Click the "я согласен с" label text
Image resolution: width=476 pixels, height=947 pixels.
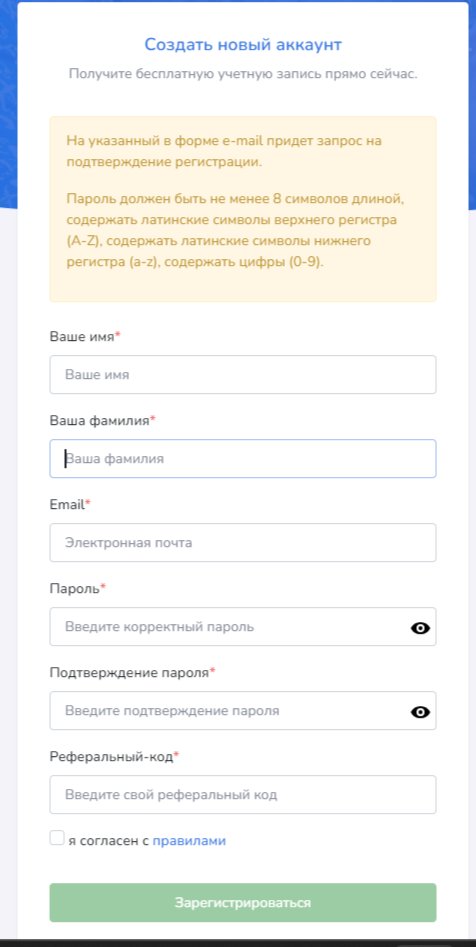point(109,841)
